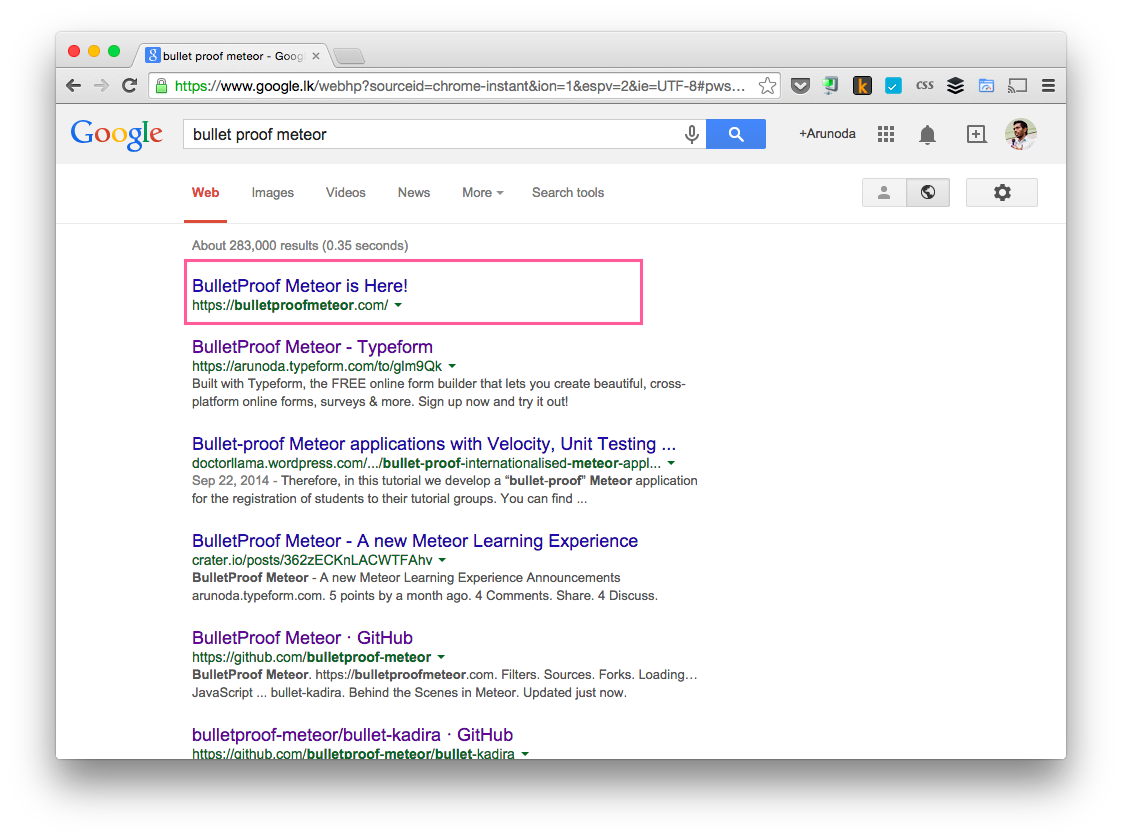This screenshot has width=1122, height=839.
Task: Open the Pocket extension icon
Action: (800, 86)
